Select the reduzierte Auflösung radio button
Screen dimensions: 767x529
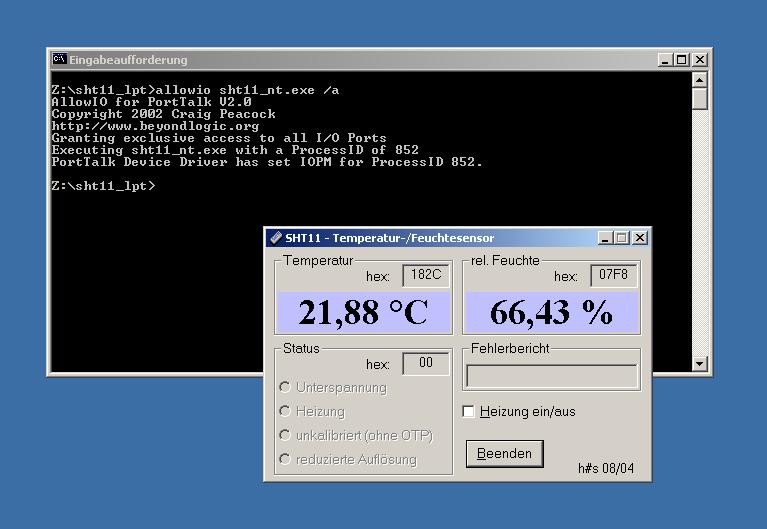point(285,459)
